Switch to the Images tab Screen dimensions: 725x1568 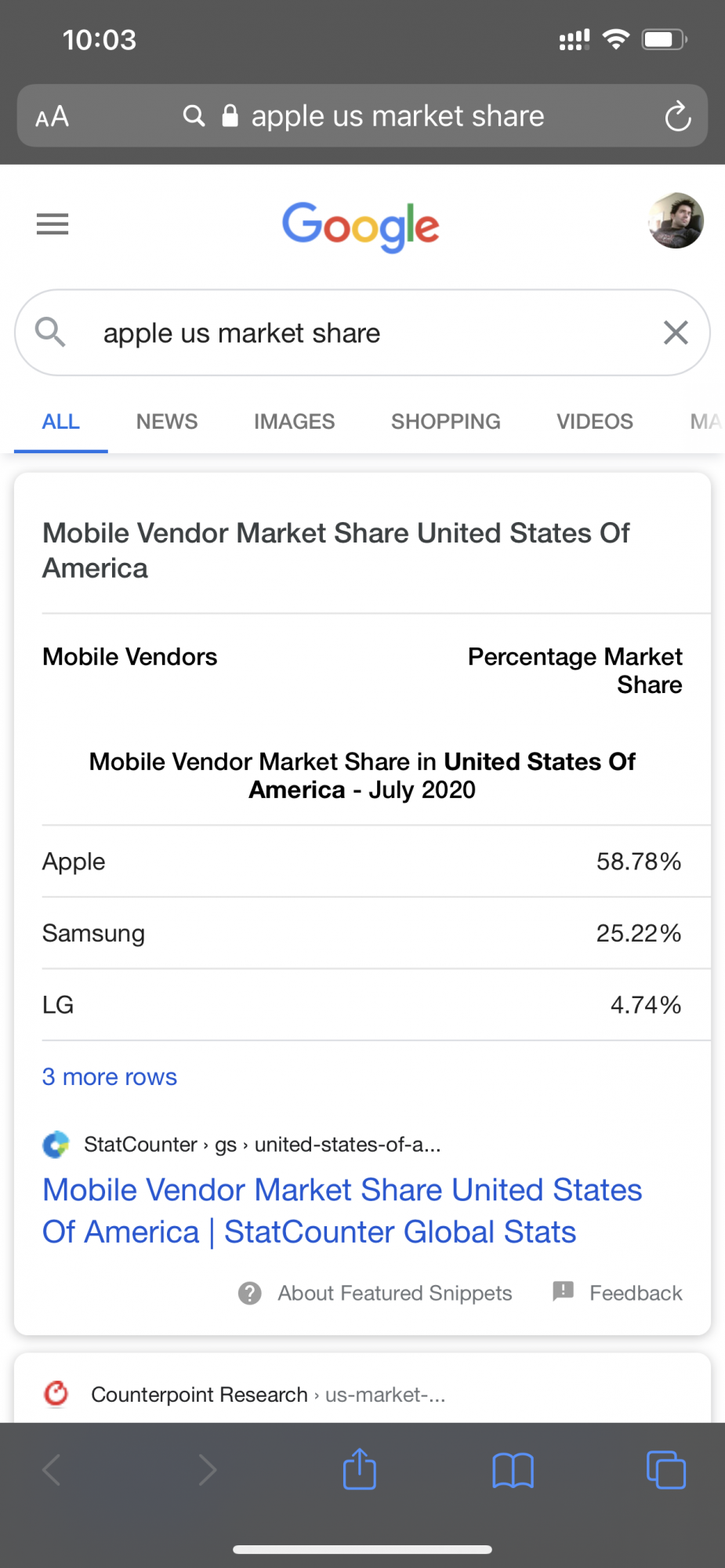[294, 422]
